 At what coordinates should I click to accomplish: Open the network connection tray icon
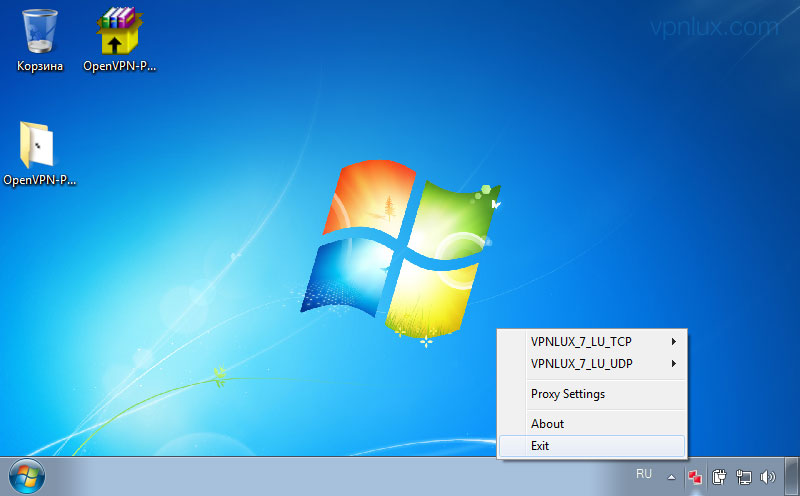tap(743, 477)
